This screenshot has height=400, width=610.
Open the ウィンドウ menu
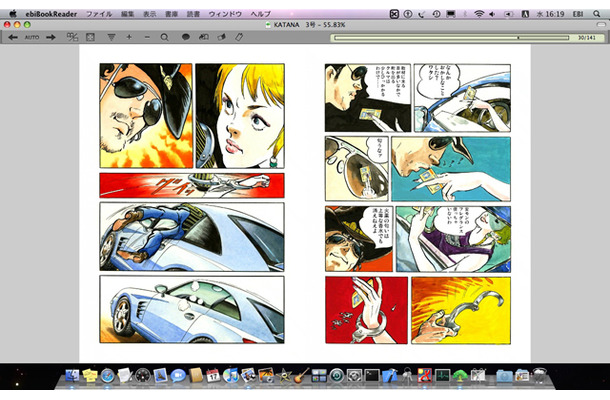pos(225,14)
